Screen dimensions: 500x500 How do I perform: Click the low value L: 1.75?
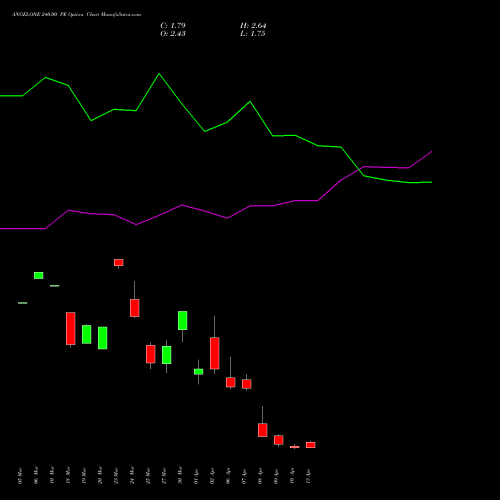pos(252,33)
